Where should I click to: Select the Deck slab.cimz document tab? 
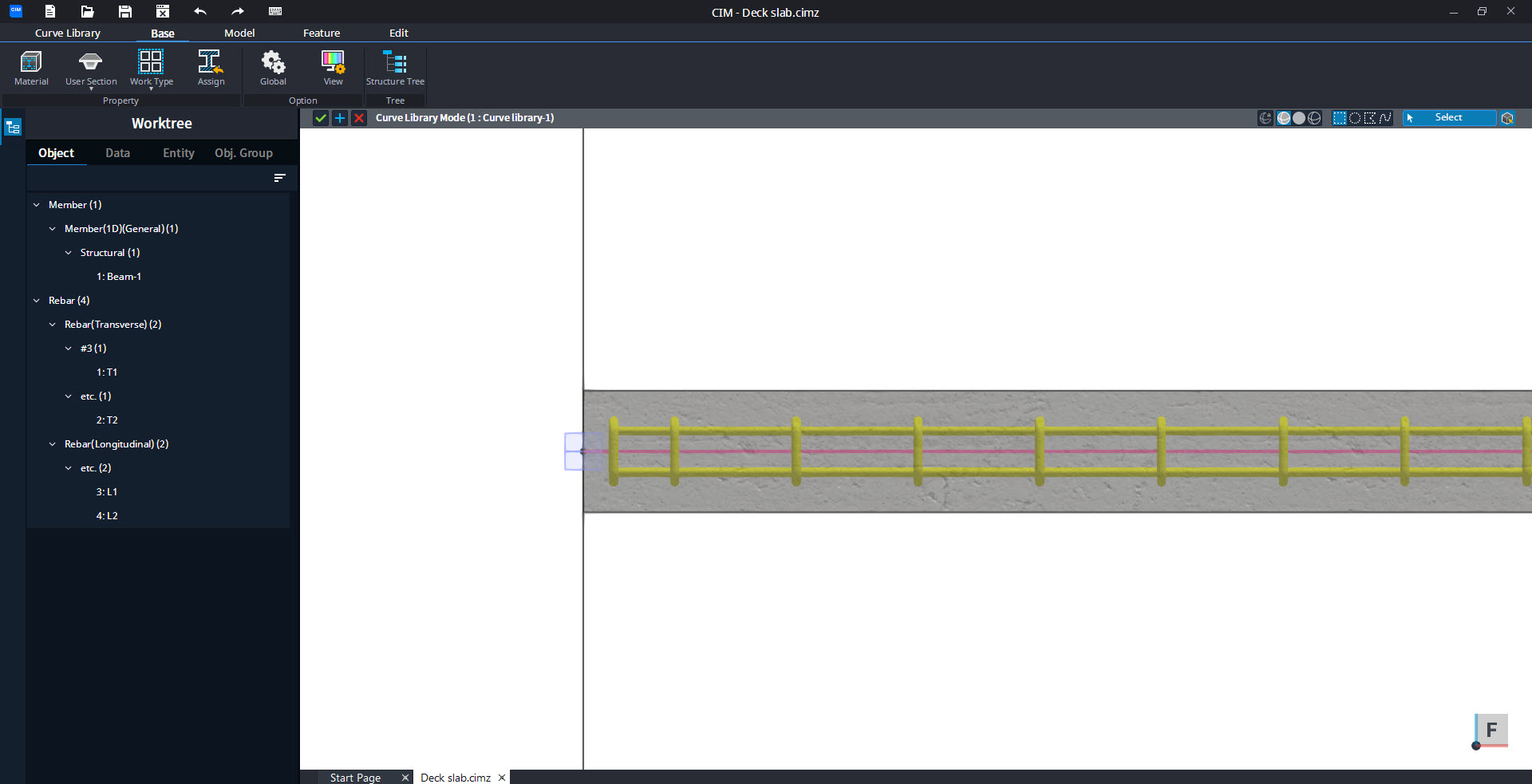pos(456,778)
